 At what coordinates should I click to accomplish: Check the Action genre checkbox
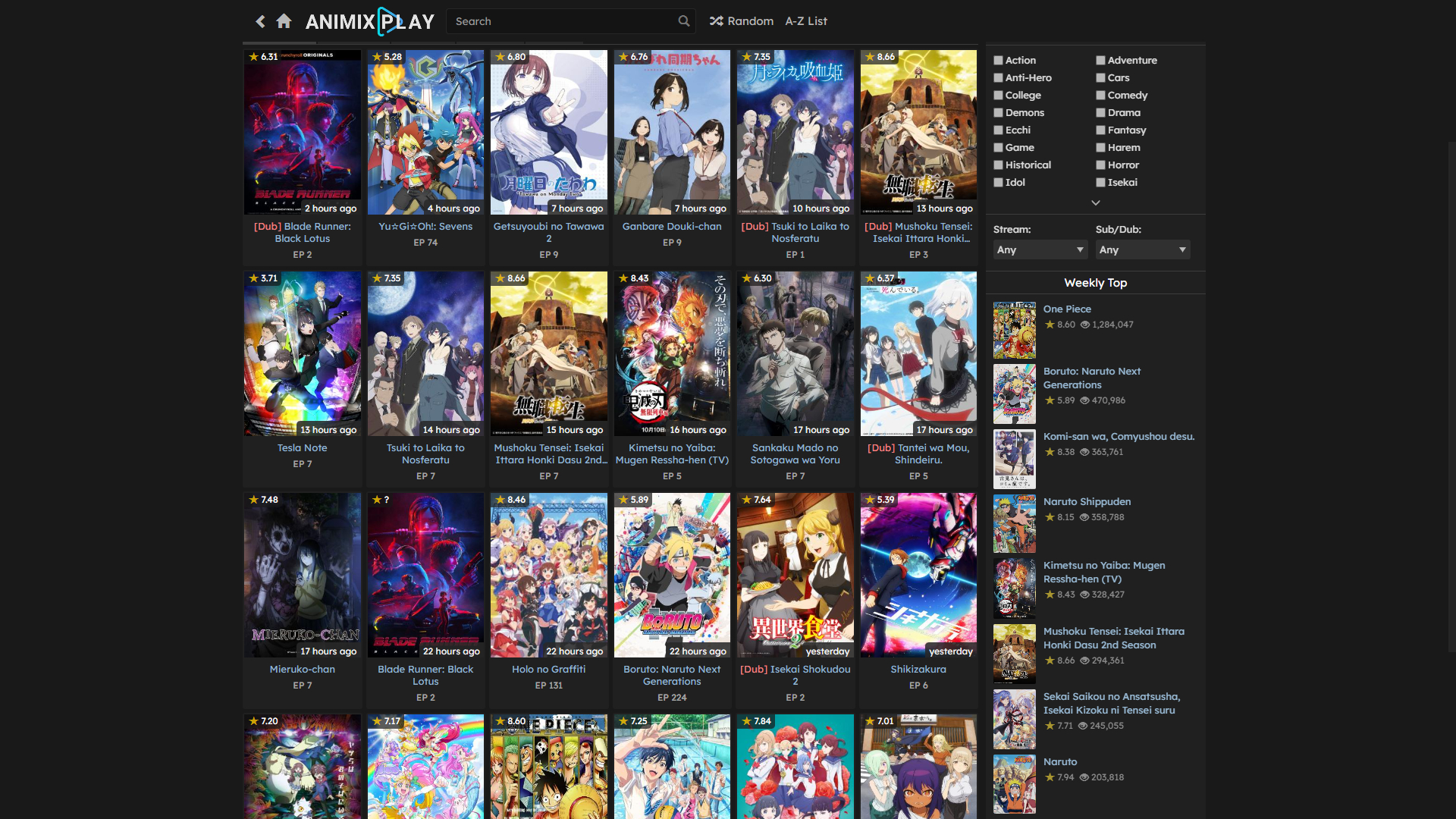coord(999,60)
